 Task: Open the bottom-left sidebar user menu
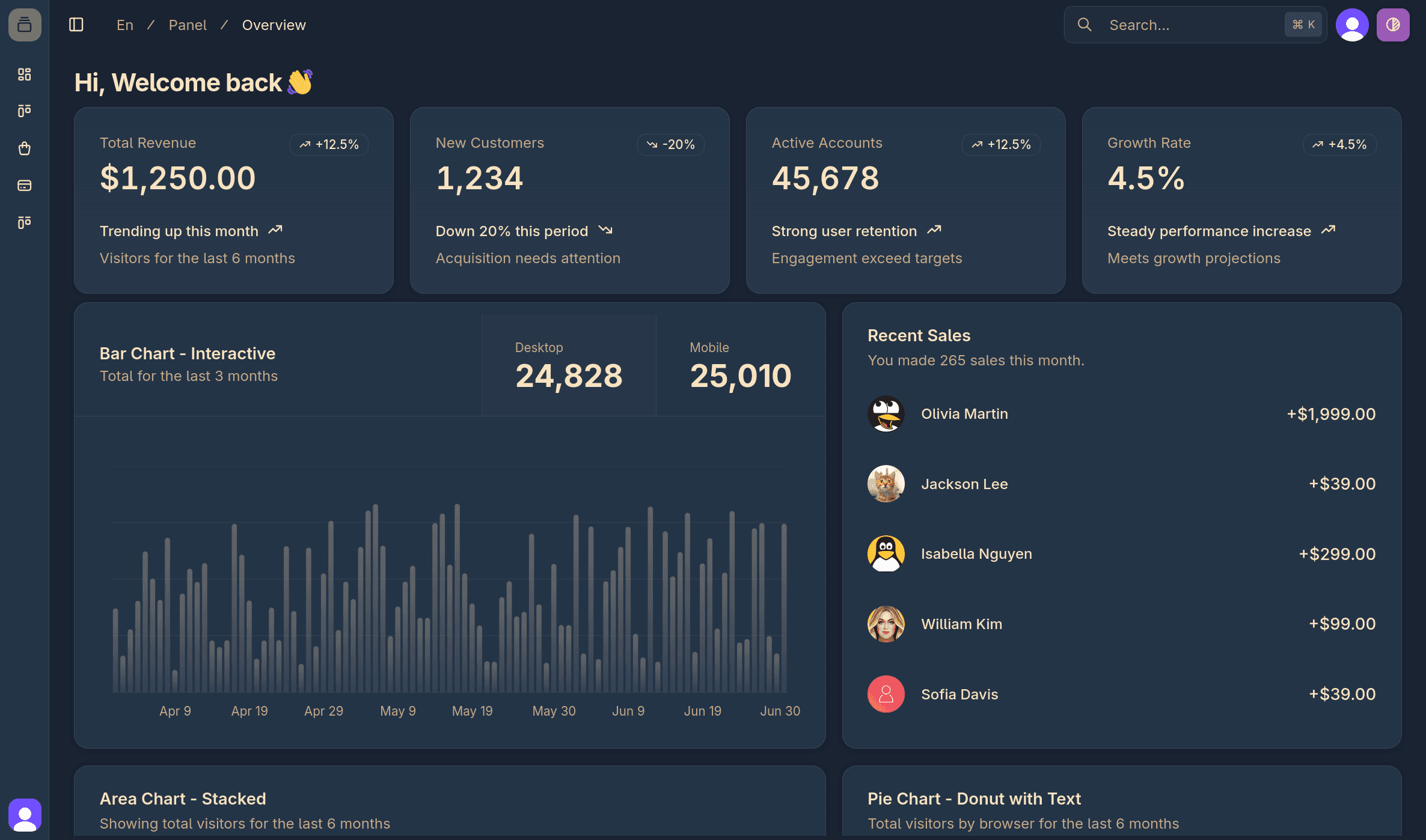[x=25, y=815]
